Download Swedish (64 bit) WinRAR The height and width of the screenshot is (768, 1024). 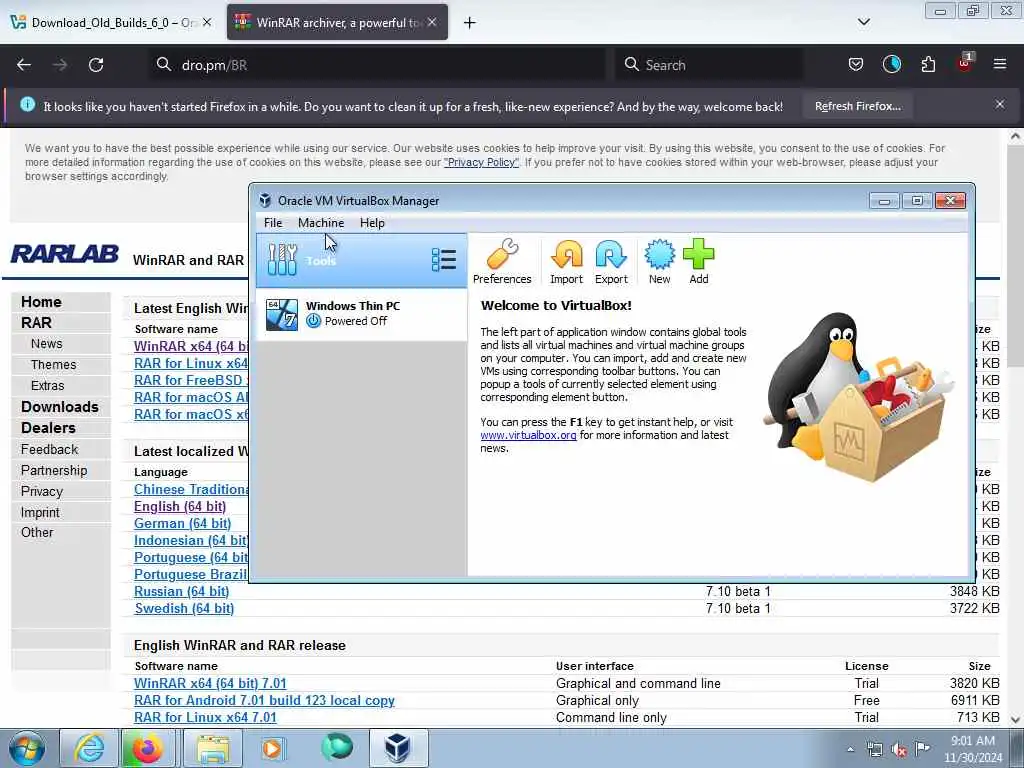(184, 609)
